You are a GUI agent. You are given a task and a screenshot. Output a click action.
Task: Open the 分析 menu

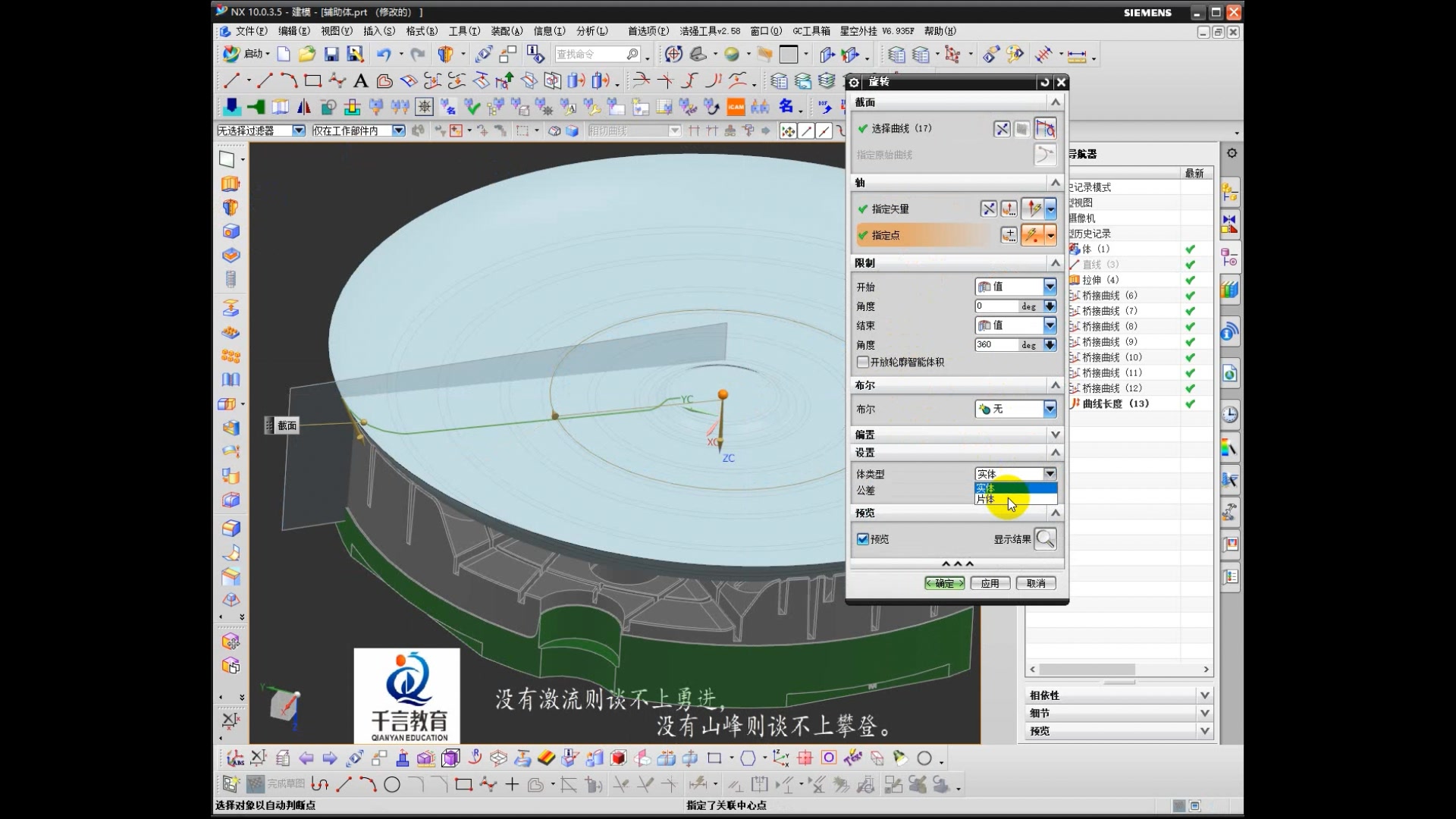(x=591, y=31)
